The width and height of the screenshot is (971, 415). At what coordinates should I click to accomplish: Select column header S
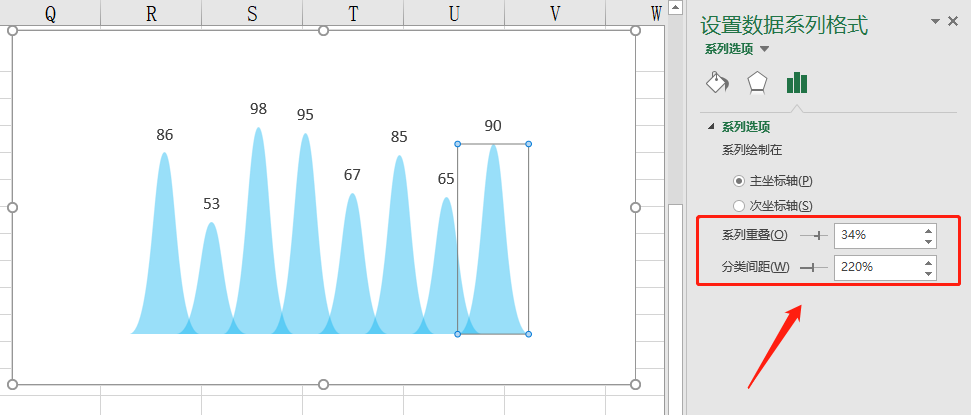pyautogui.click(x=252, y=14)
